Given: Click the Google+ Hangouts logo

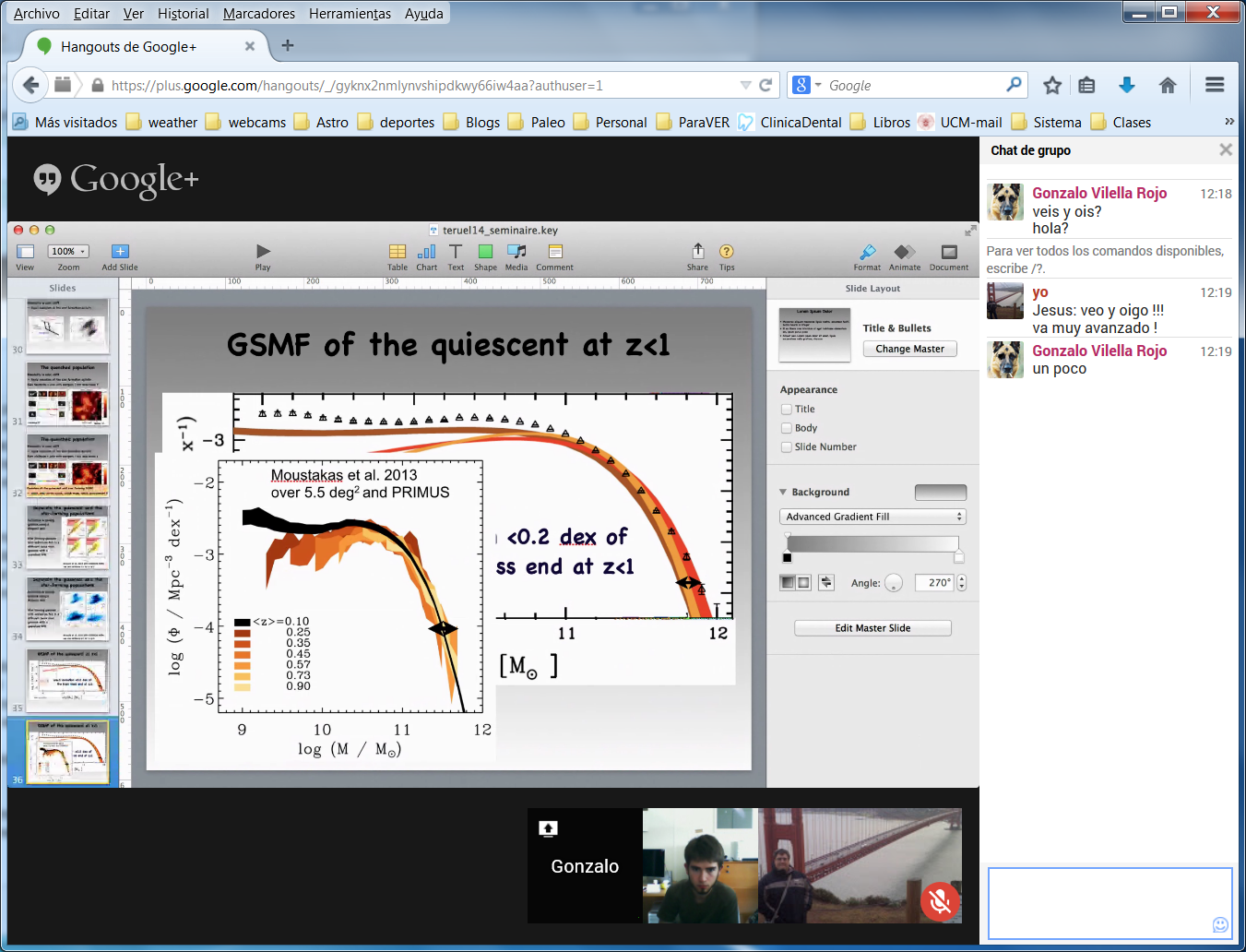Looking at the screenshot, I should click(116, 179).
